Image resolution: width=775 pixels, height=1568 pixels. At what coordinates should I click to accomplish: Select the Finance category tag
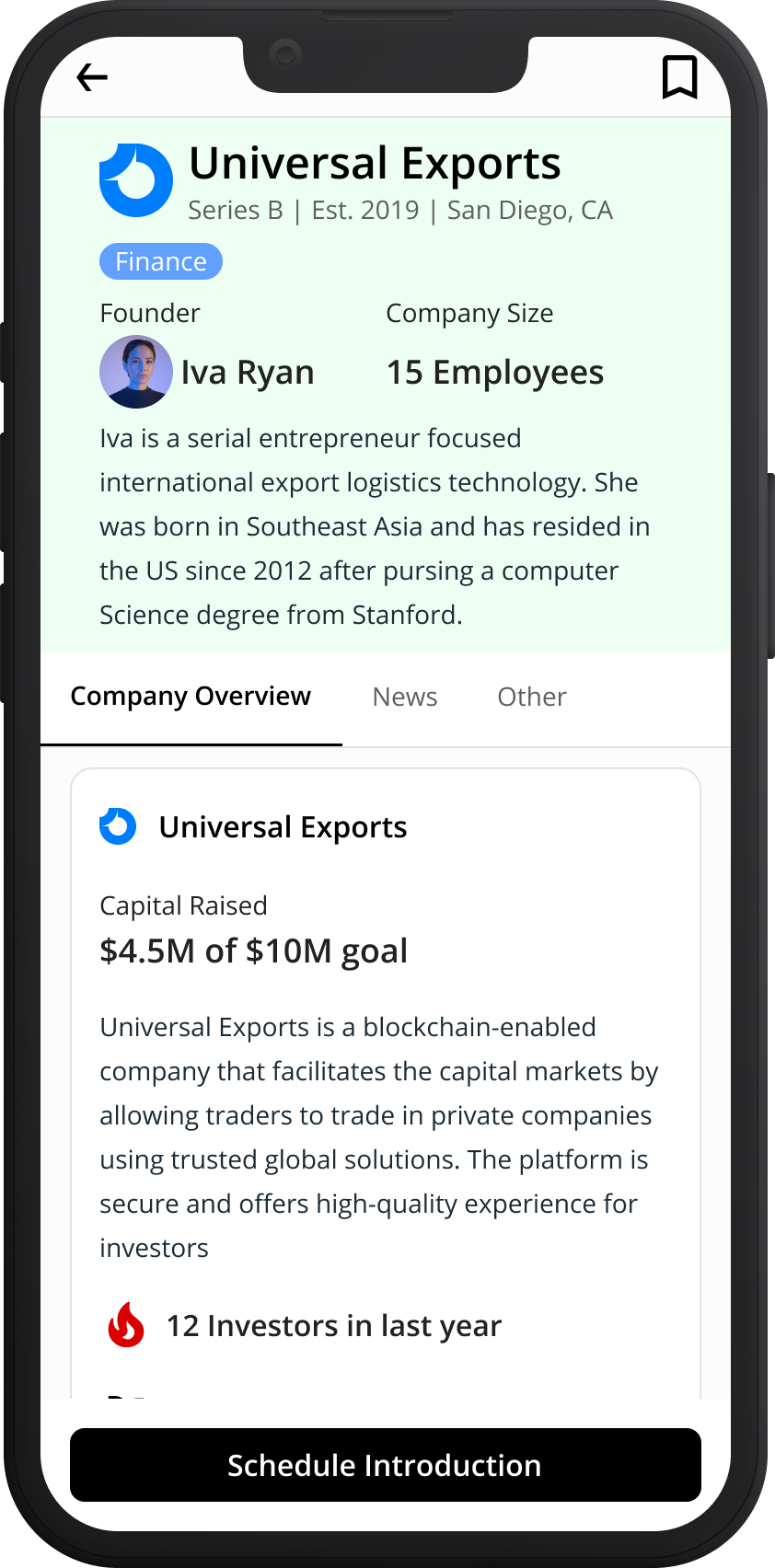click(161, 261)
